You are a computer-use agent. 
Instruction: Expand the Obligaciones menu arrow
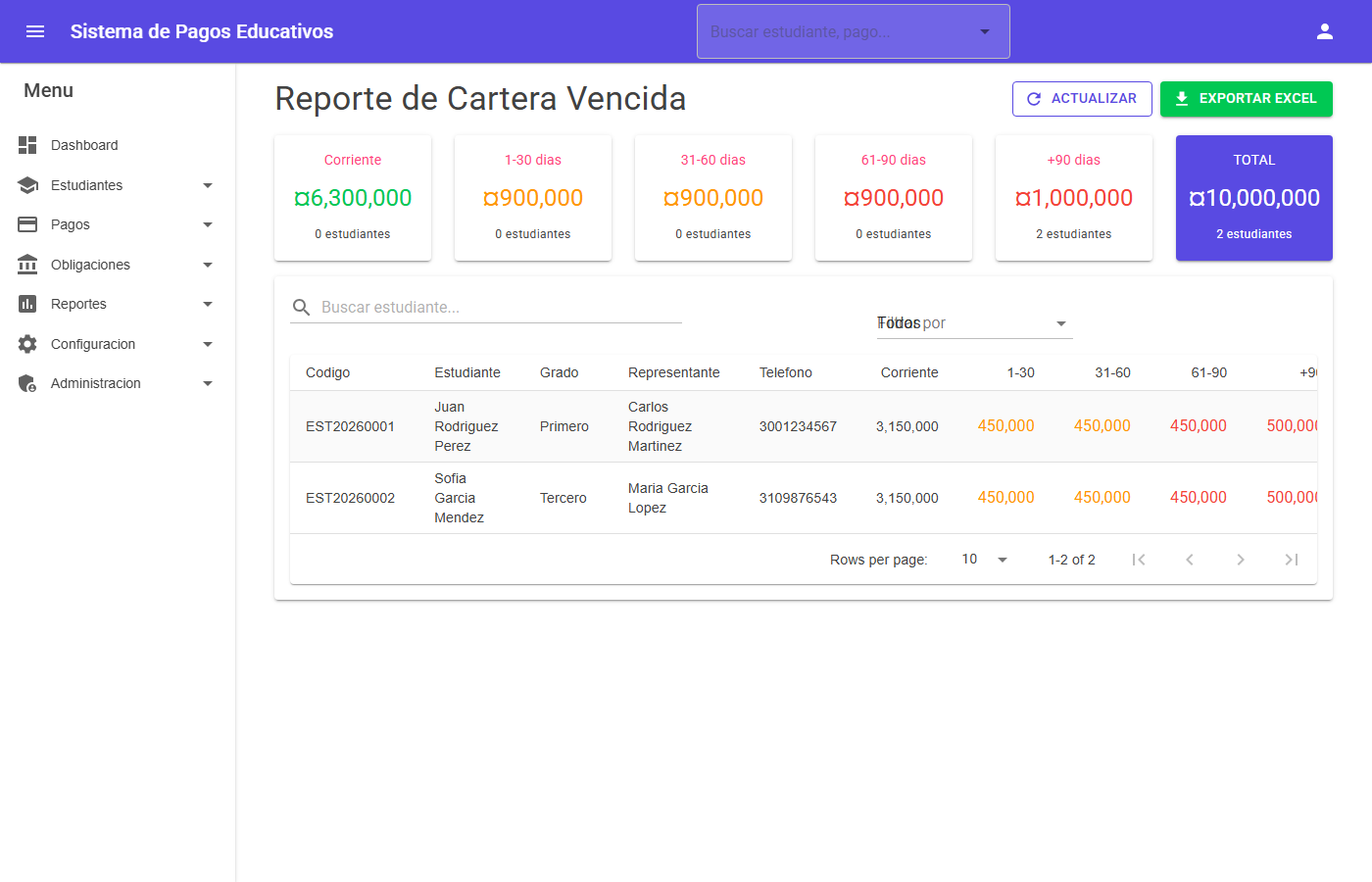(208, 265)
